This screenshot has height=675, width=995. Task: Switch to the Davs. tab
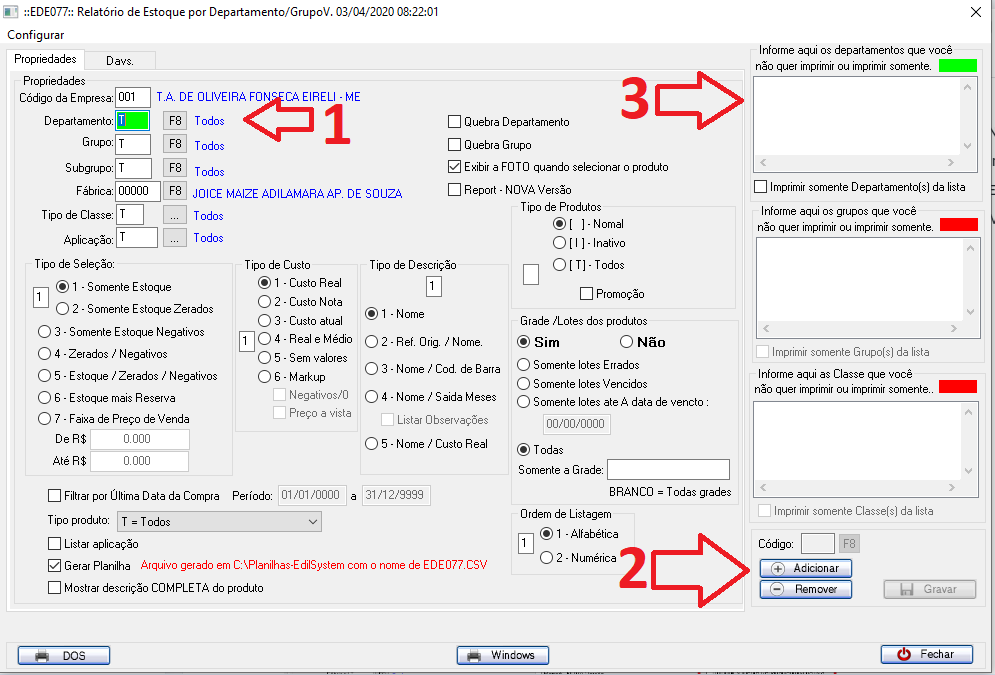click(x=120, y=60)
